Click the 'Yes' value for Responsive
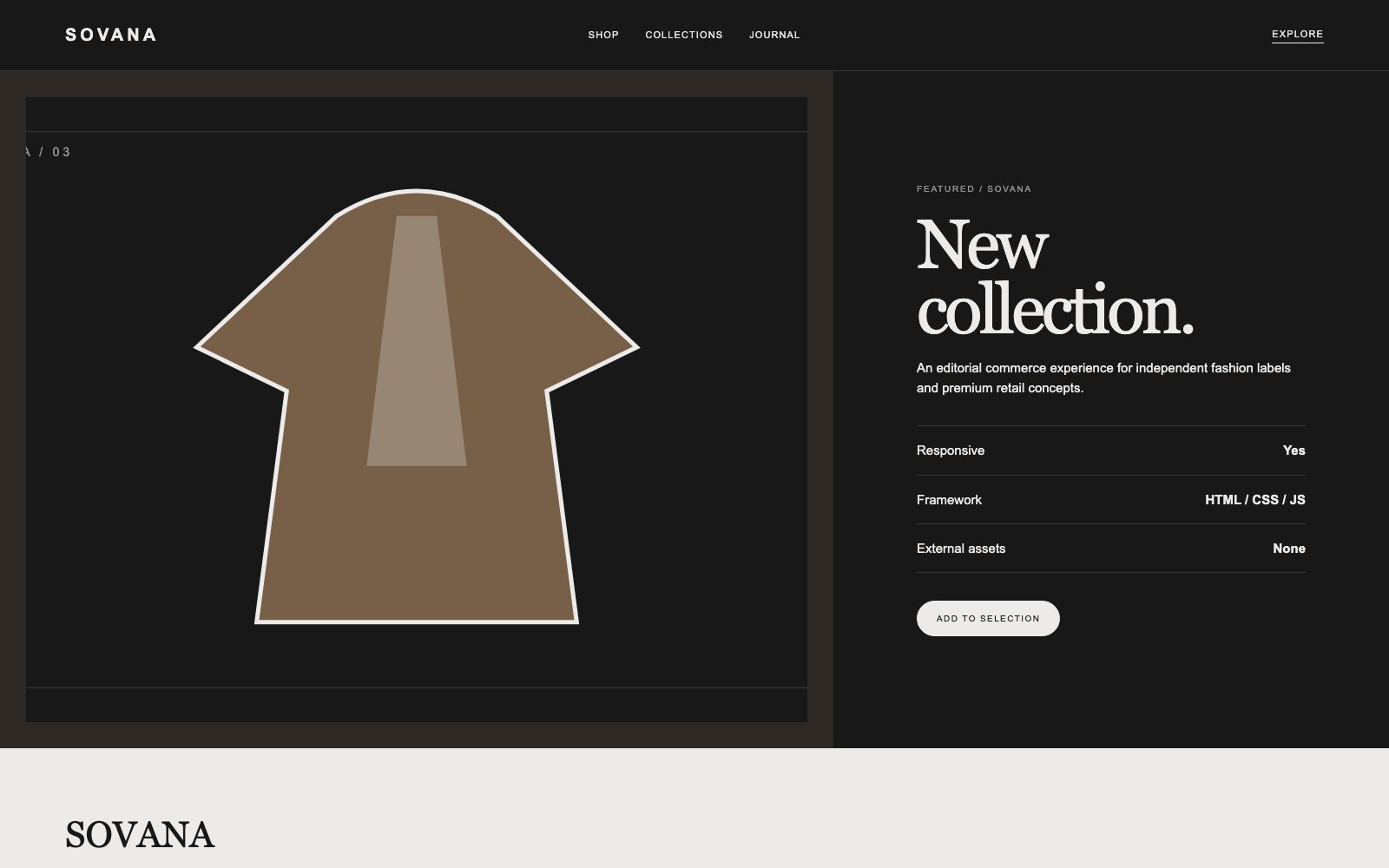Viewport: 1389px width, 868px height. pyautogui.click(x=1294, y=450)
